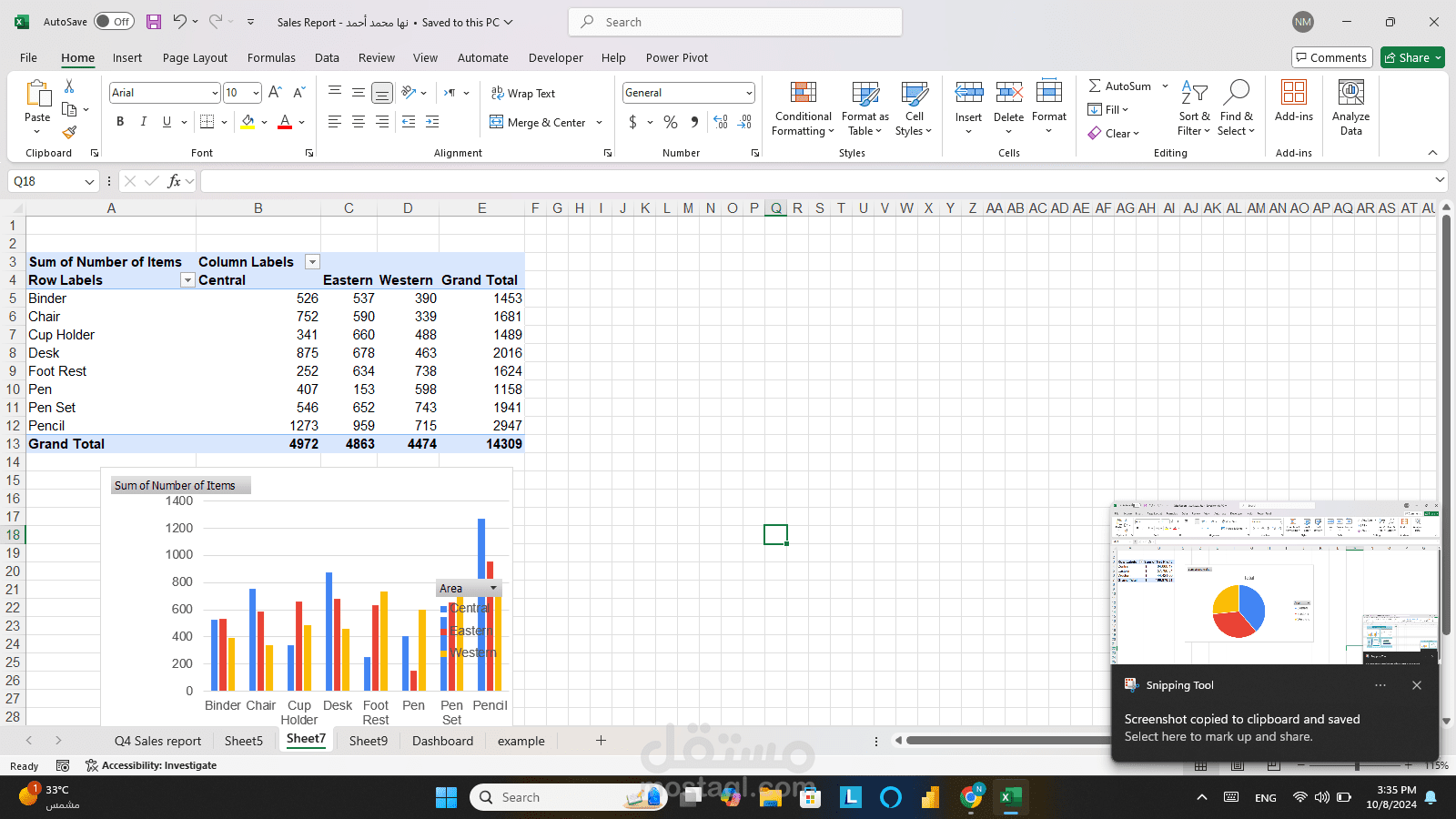The image size is (1456, 819).
Task: Click the Add-ins ribbon icon
Action: 1293,92
